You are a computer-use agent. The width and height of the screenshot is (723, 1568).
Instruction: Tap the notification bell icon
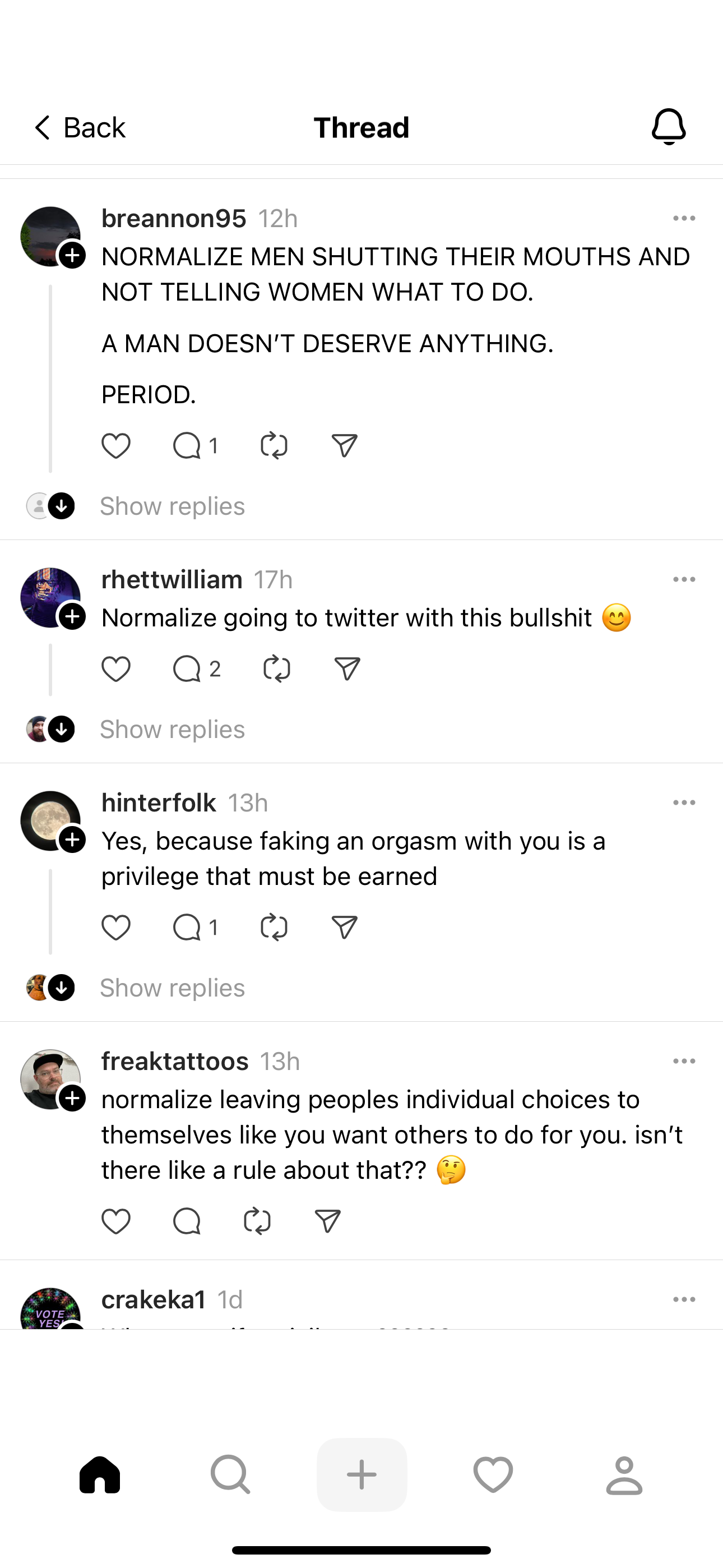point(668,127)
